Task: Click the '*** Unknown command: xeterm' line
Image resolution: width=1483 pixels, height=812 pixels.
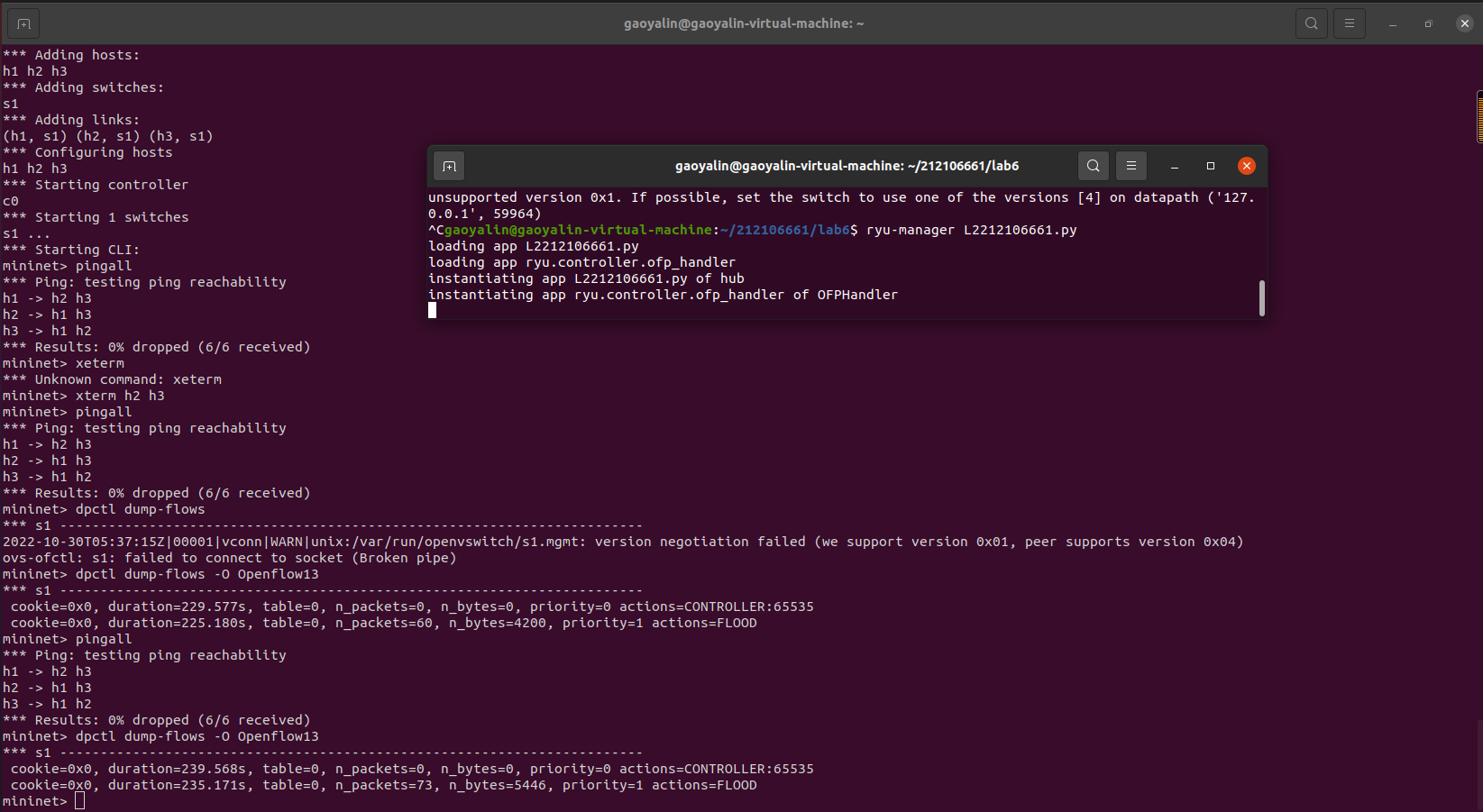Action: [x=112, y=379]
